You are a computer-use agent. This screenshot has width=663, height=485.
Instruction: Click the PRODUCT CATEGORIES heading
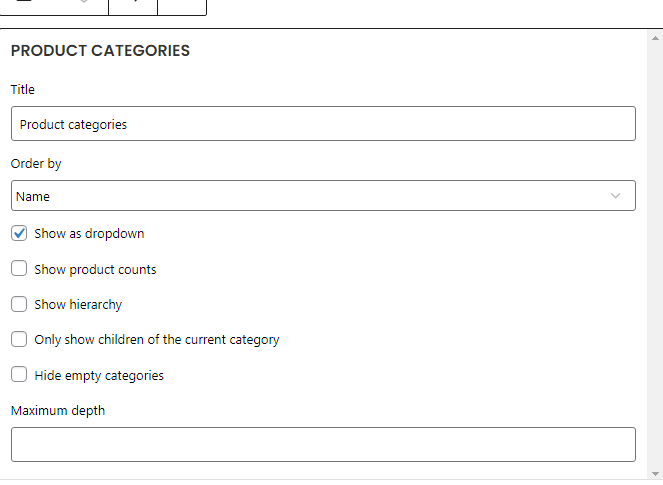pos(100,51)
